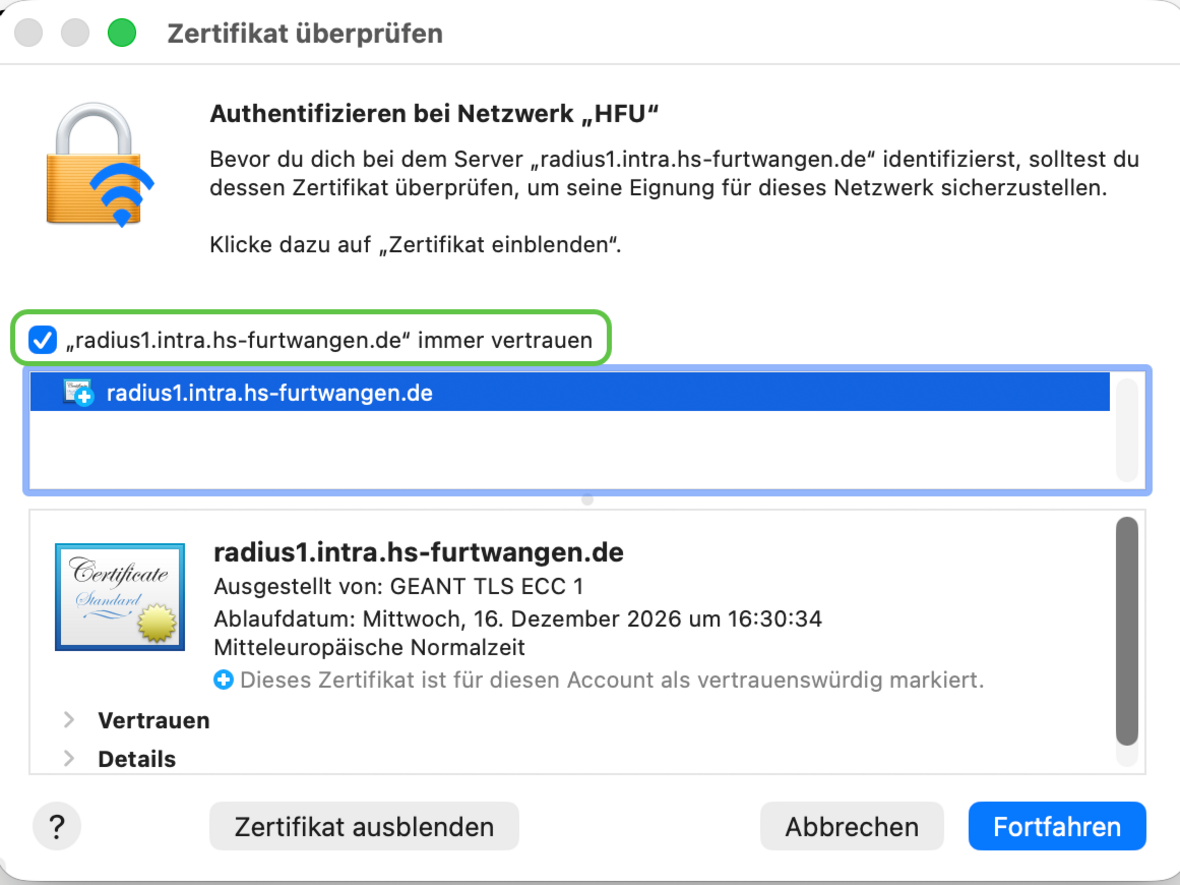Click the blue Fortfahren button
This screenshot has width=1180, height=885.
pos(1056,827)
